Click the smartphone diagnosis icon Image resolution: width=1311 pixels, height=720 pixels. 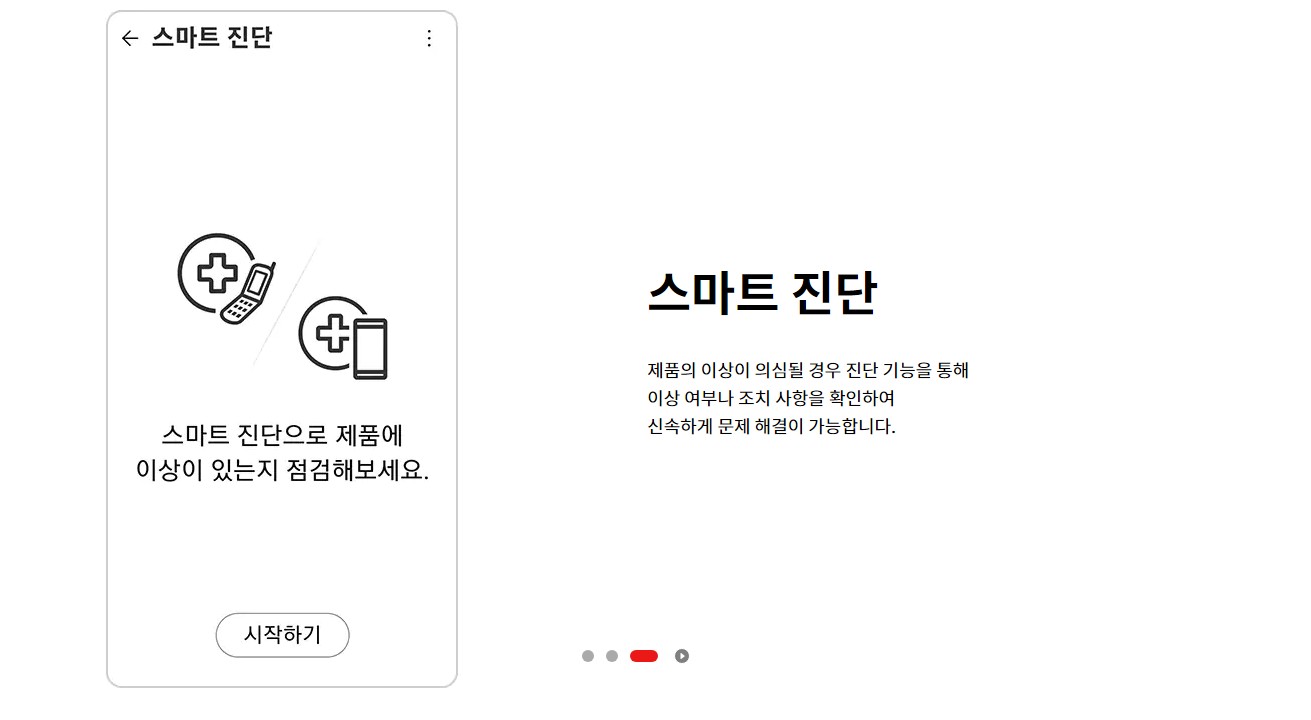click(370, 348)
